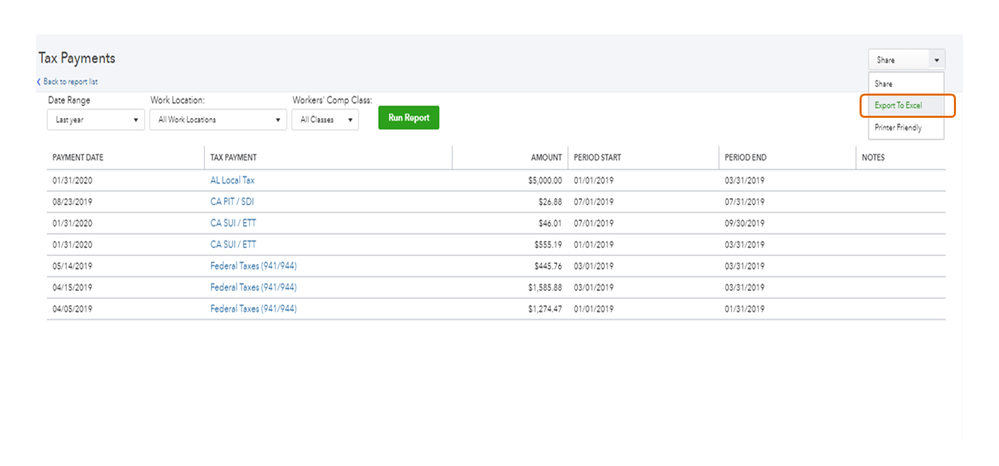
Task: Click the Amount column header
Action: coord(546,158)
